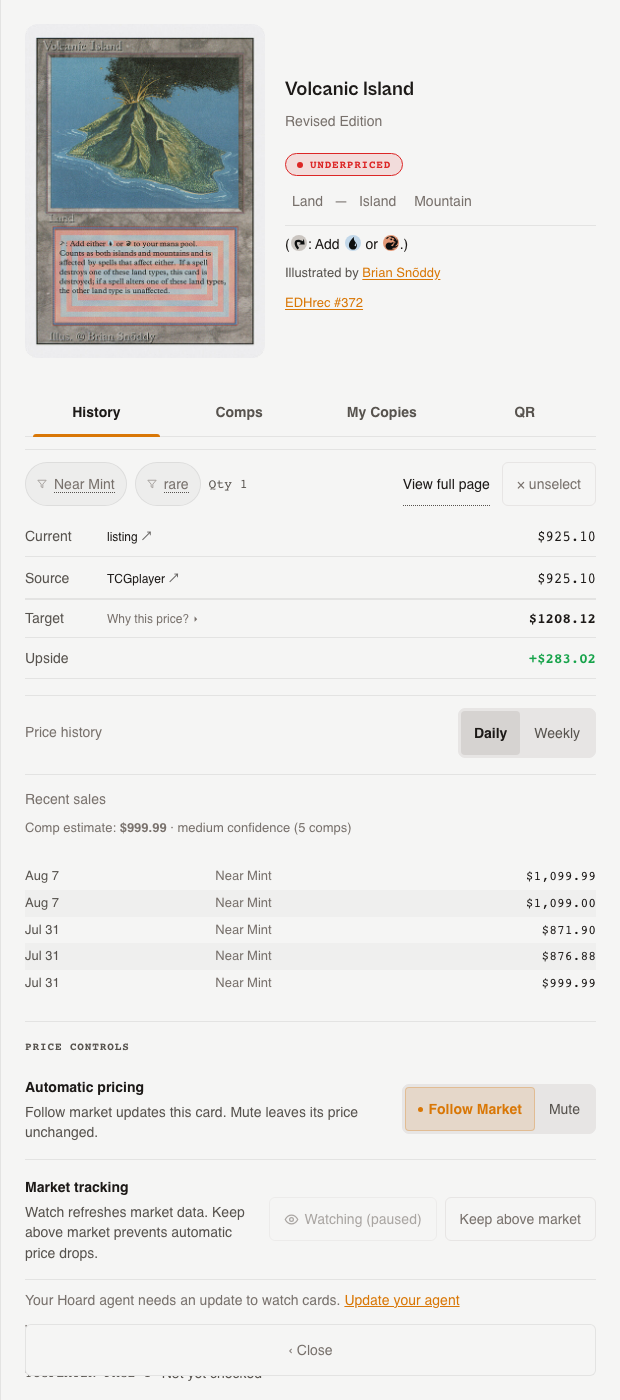
Task: Select the $876.88 Jul 31 sale row
Action: [310, 956]
